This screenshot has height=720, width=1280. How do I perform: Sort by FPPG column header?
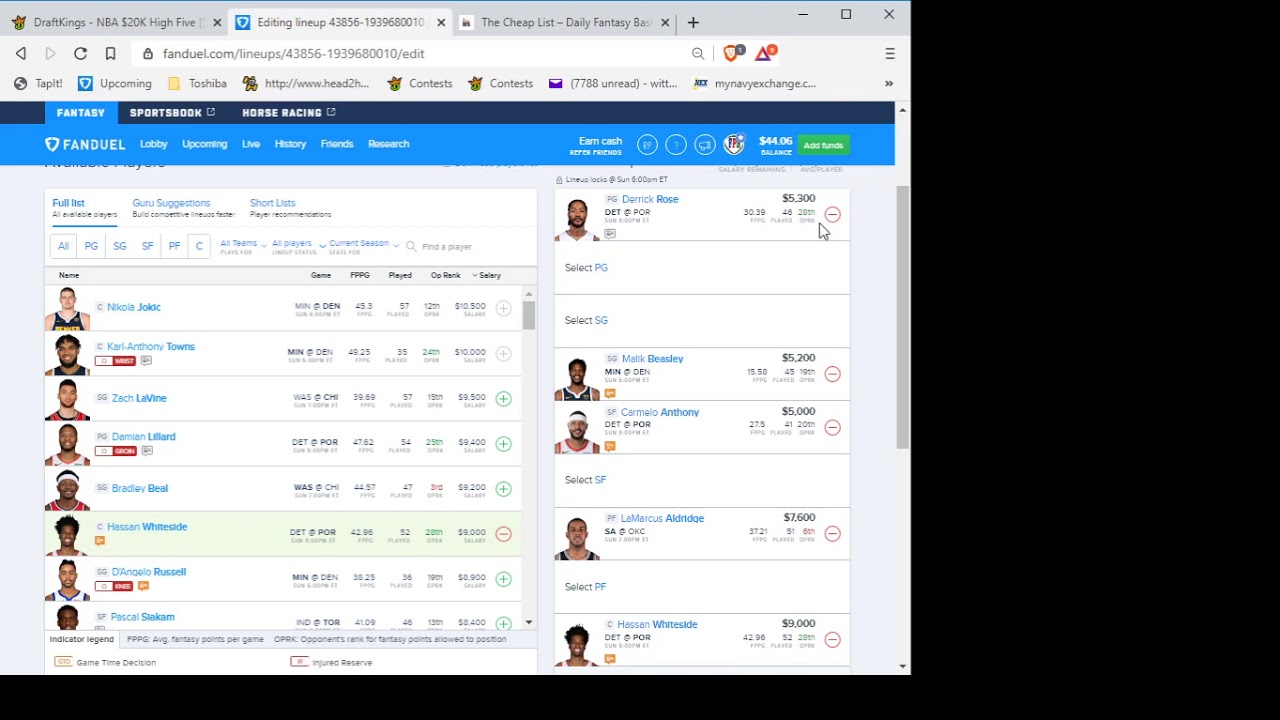click(x=359, y=275)
